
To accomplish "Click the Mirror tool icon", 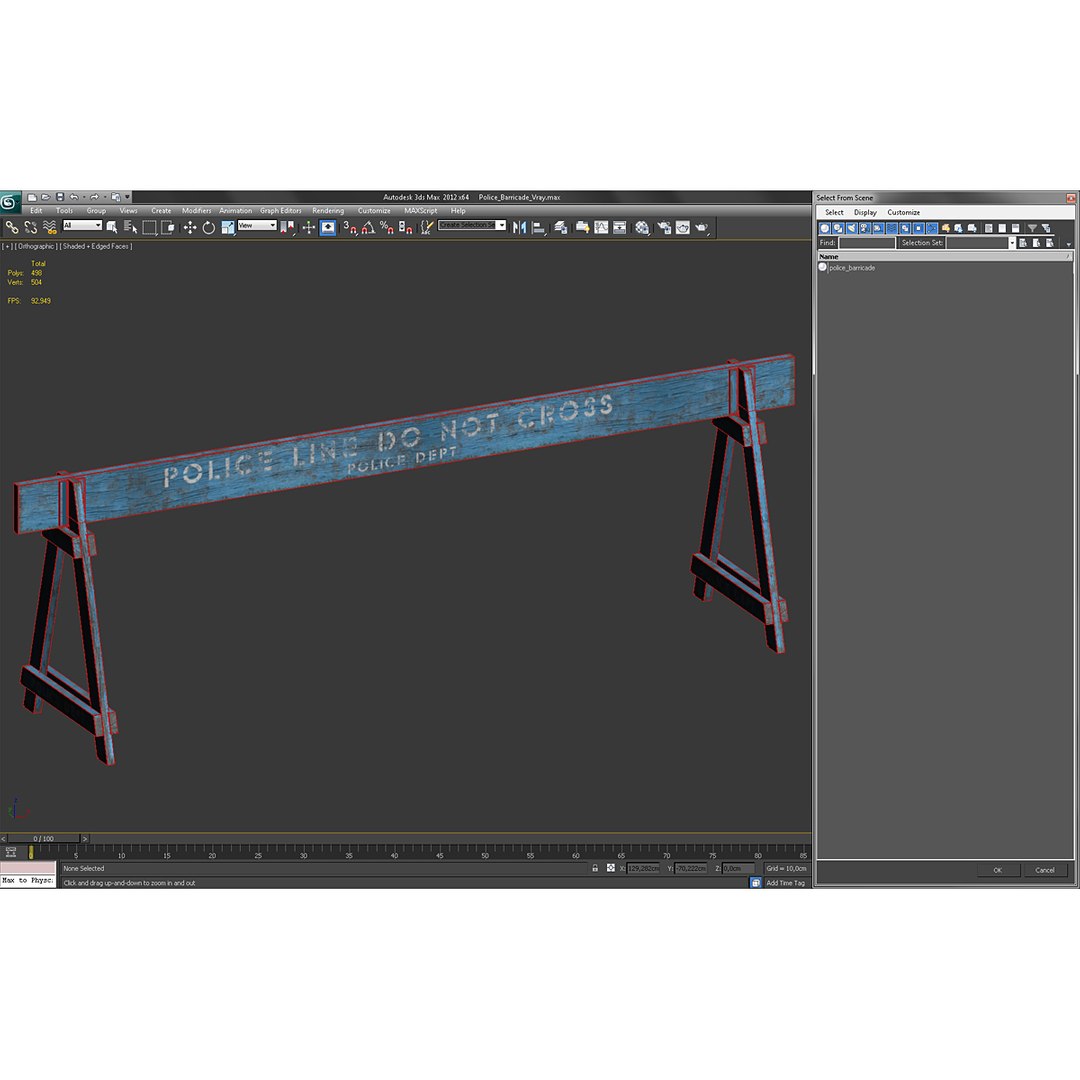I will click(519, 227).
